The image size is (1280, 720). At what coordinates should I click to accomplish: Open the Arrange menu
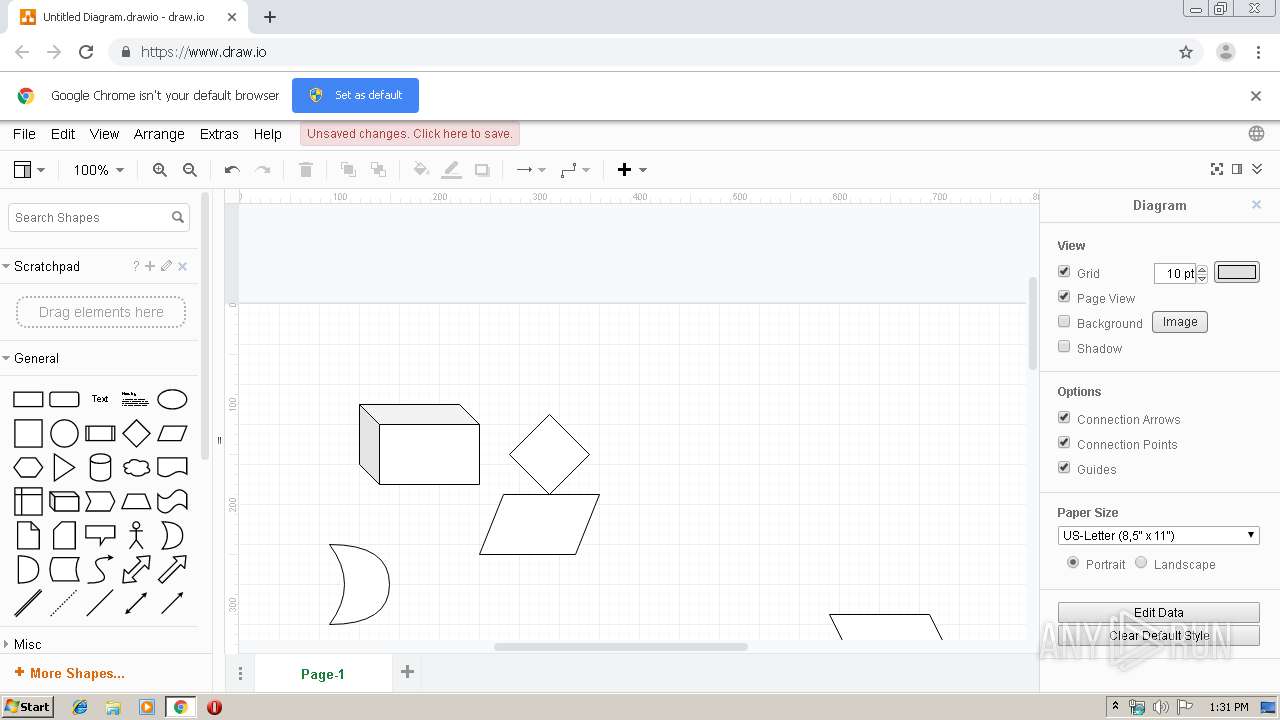click(x=159, y=134)
